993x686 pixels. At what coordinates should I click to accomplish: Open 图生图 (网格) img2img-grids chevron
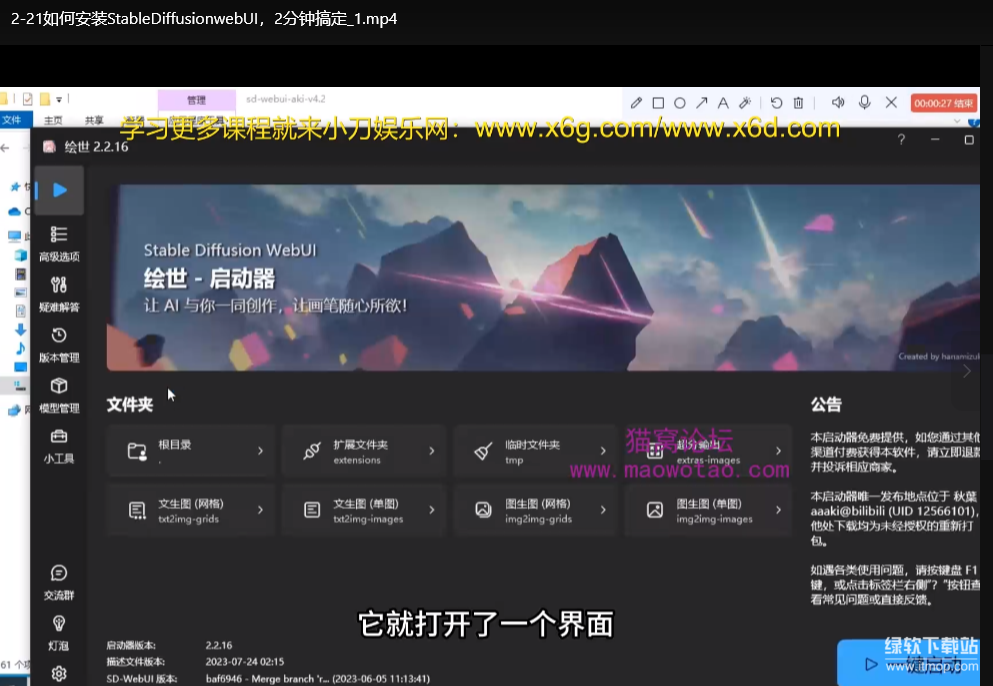pyautogui.click(x=603, y=509)
